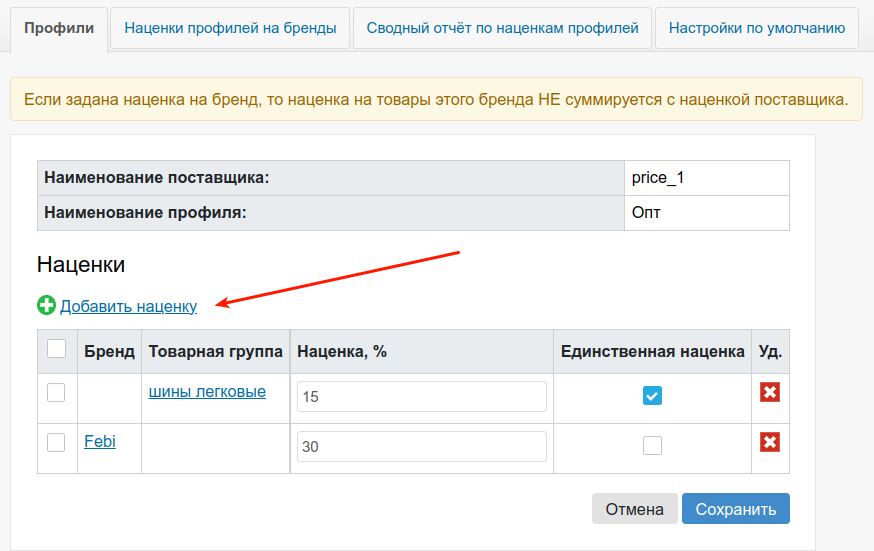Delete the Febi markup row
874x551 pixels.
[x=770, y=442]
